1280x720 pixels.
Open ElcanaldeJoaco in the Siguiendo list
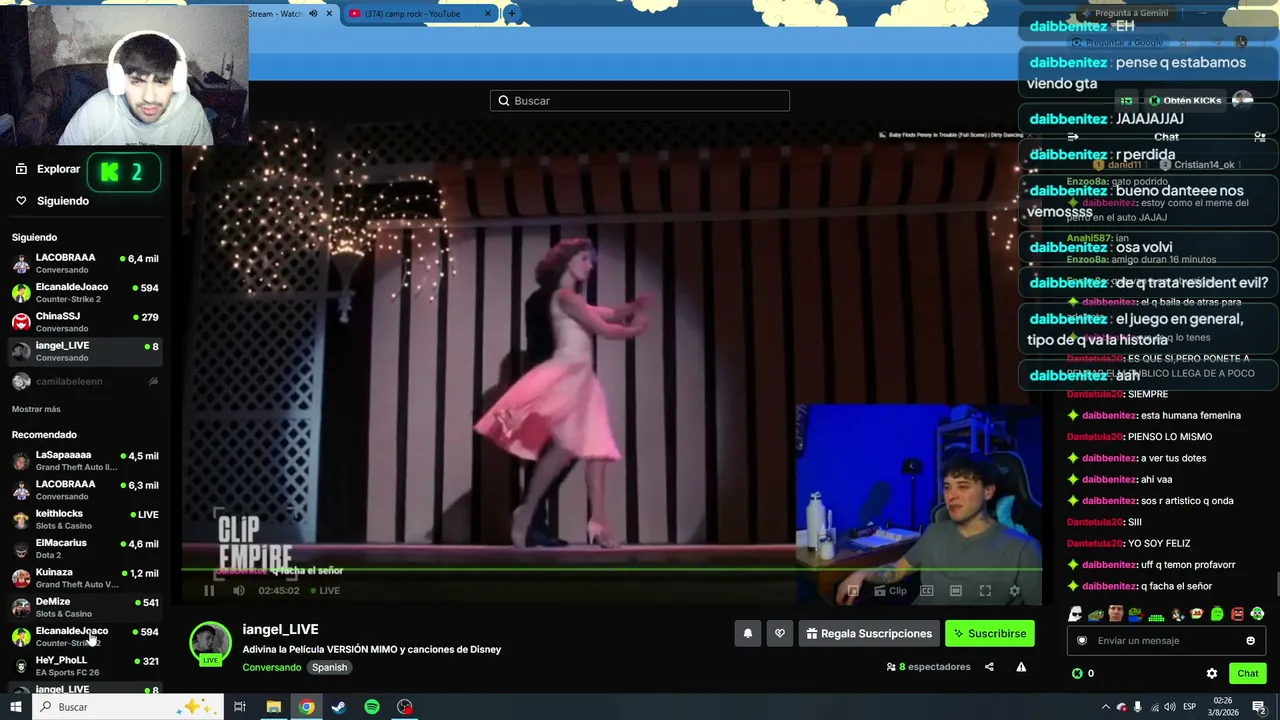[85, 292]
